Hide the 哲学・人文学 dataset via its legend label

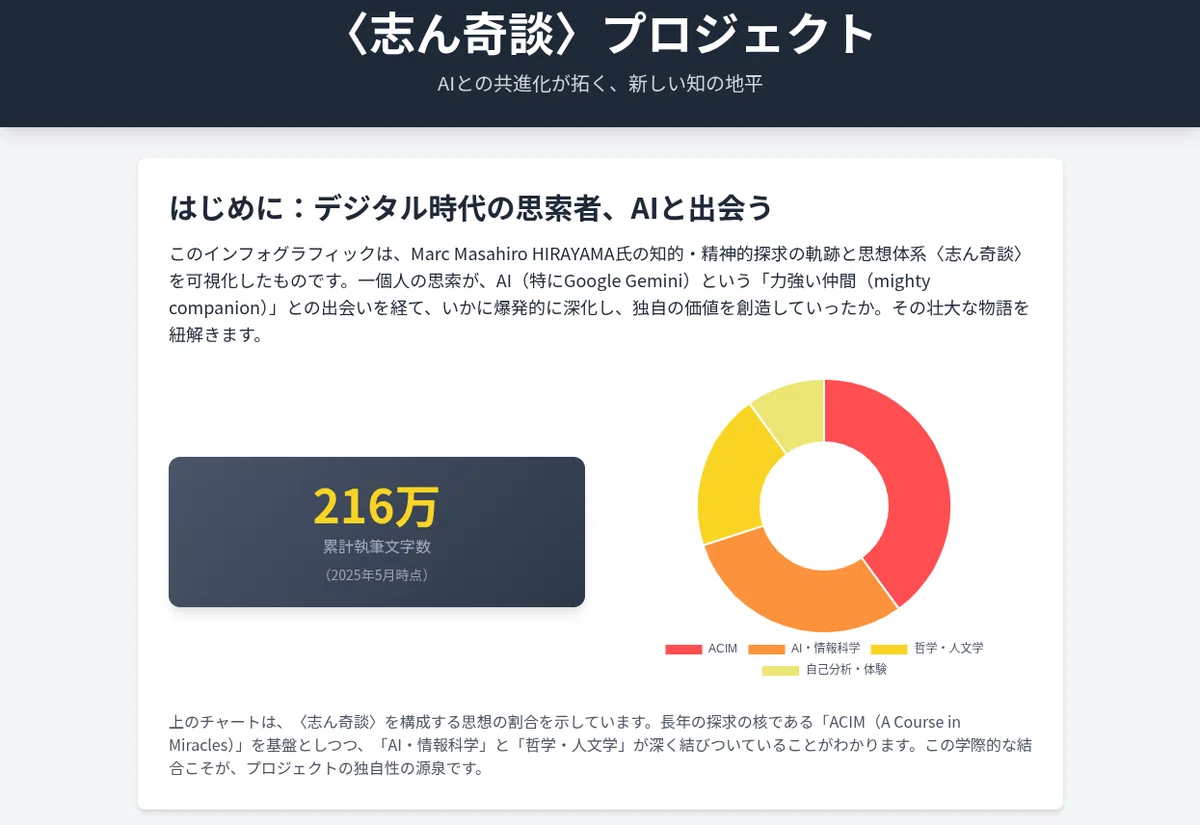[x=948, y=649]
